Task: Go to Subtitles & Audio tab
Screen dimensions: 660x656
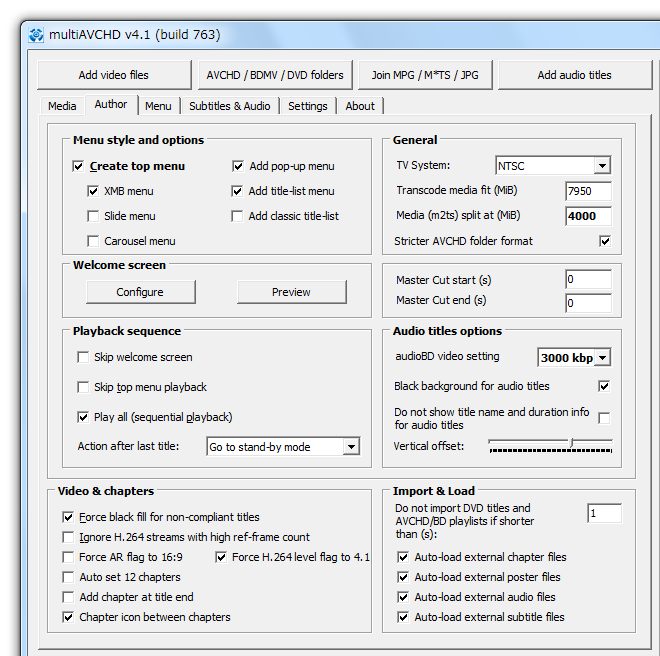Action: click(x=229, y=106)
